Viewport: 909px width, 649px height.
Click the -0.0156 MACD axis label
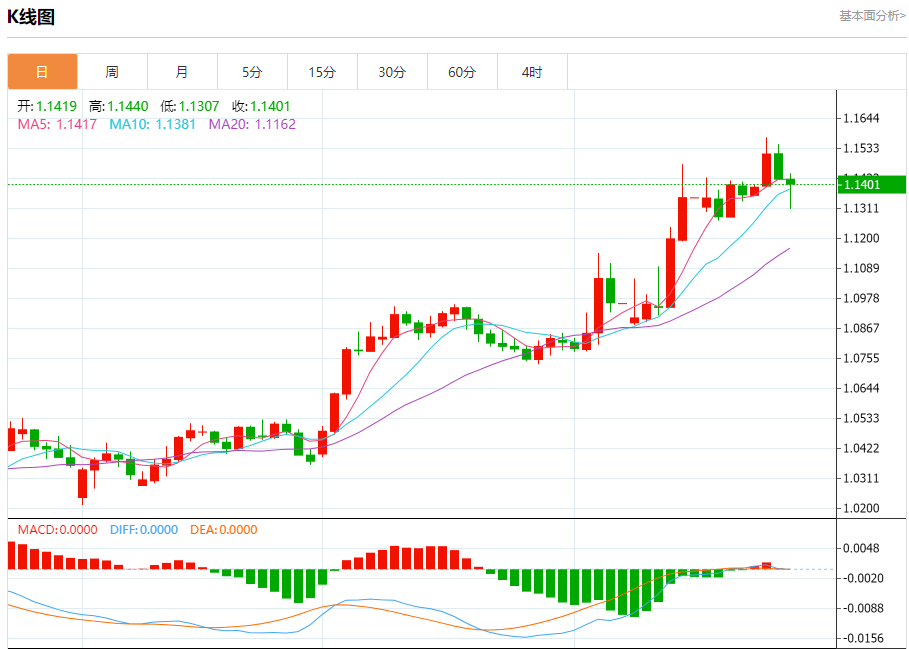(x=861, y=639)
